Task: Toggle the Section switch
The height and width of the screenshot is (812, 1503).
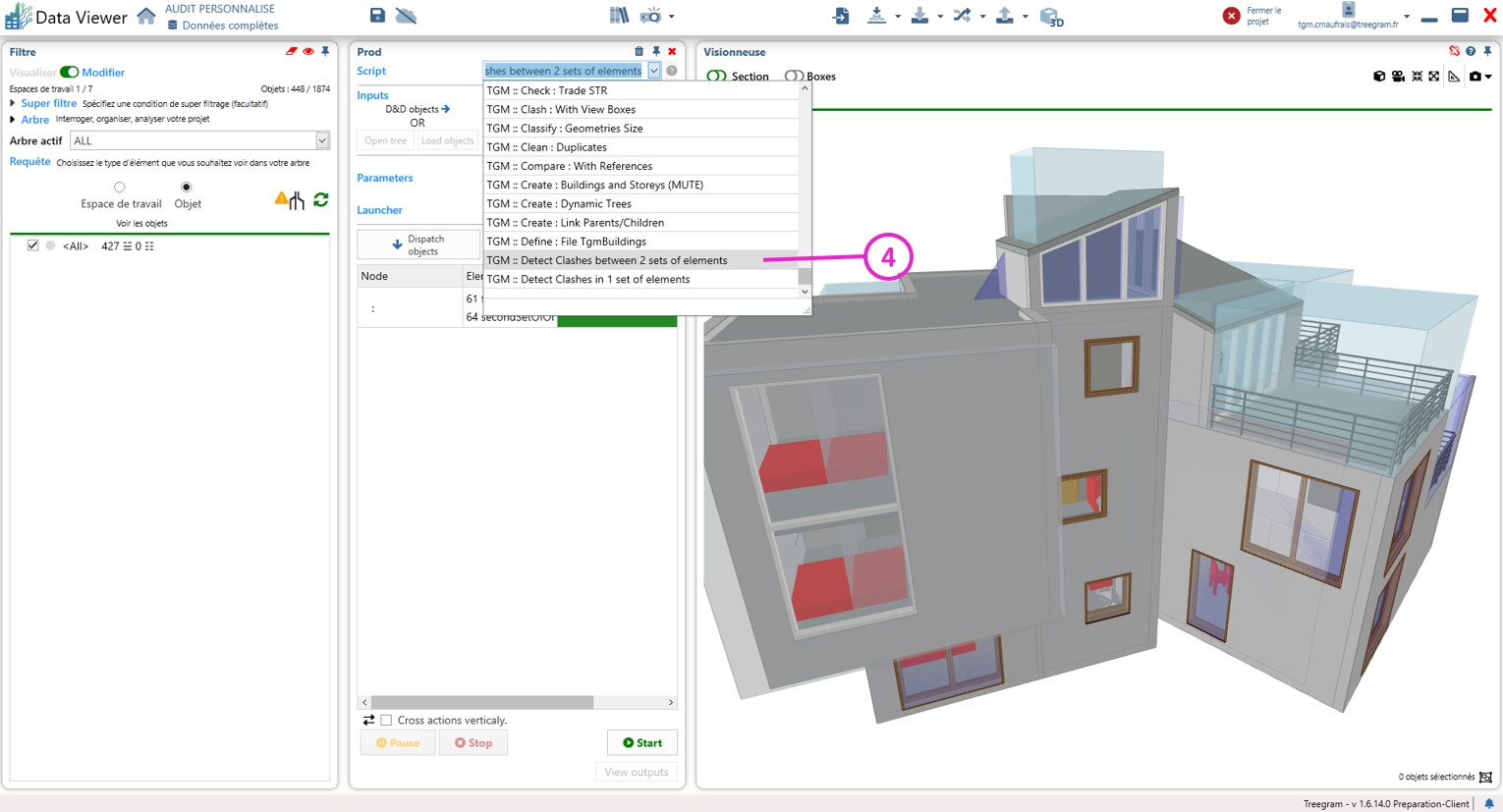Action: [x=717, y=77]
